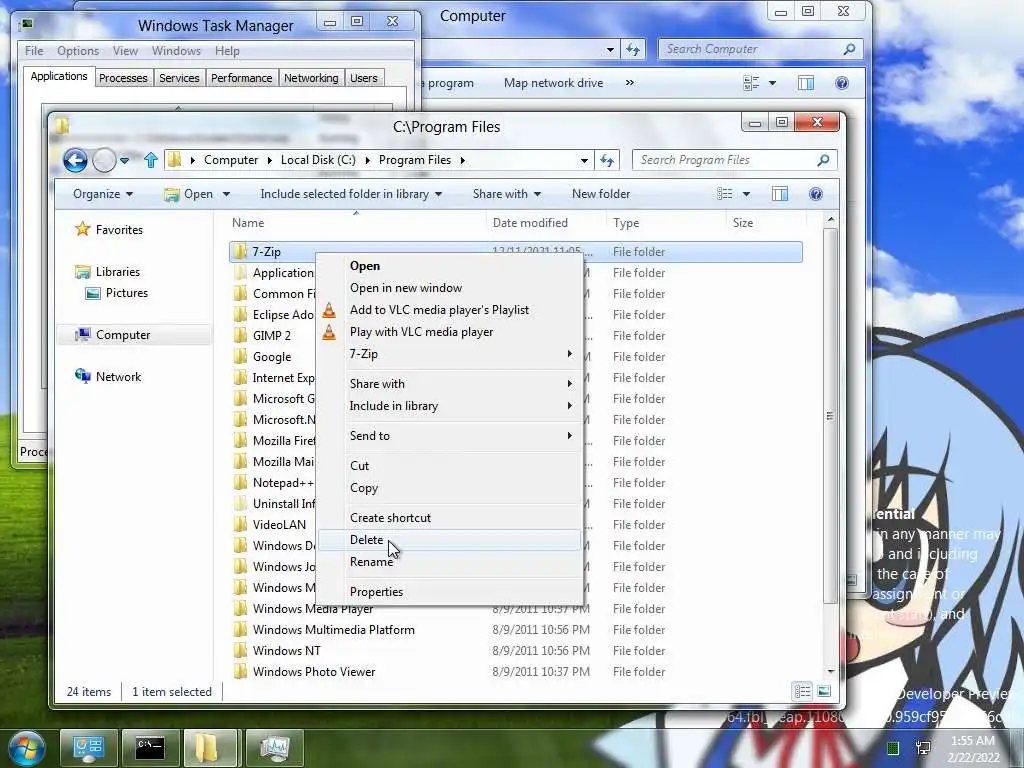Click the greyed Forward navigation button
Screen dimensions: 1024x768
[x=104, y=160]
